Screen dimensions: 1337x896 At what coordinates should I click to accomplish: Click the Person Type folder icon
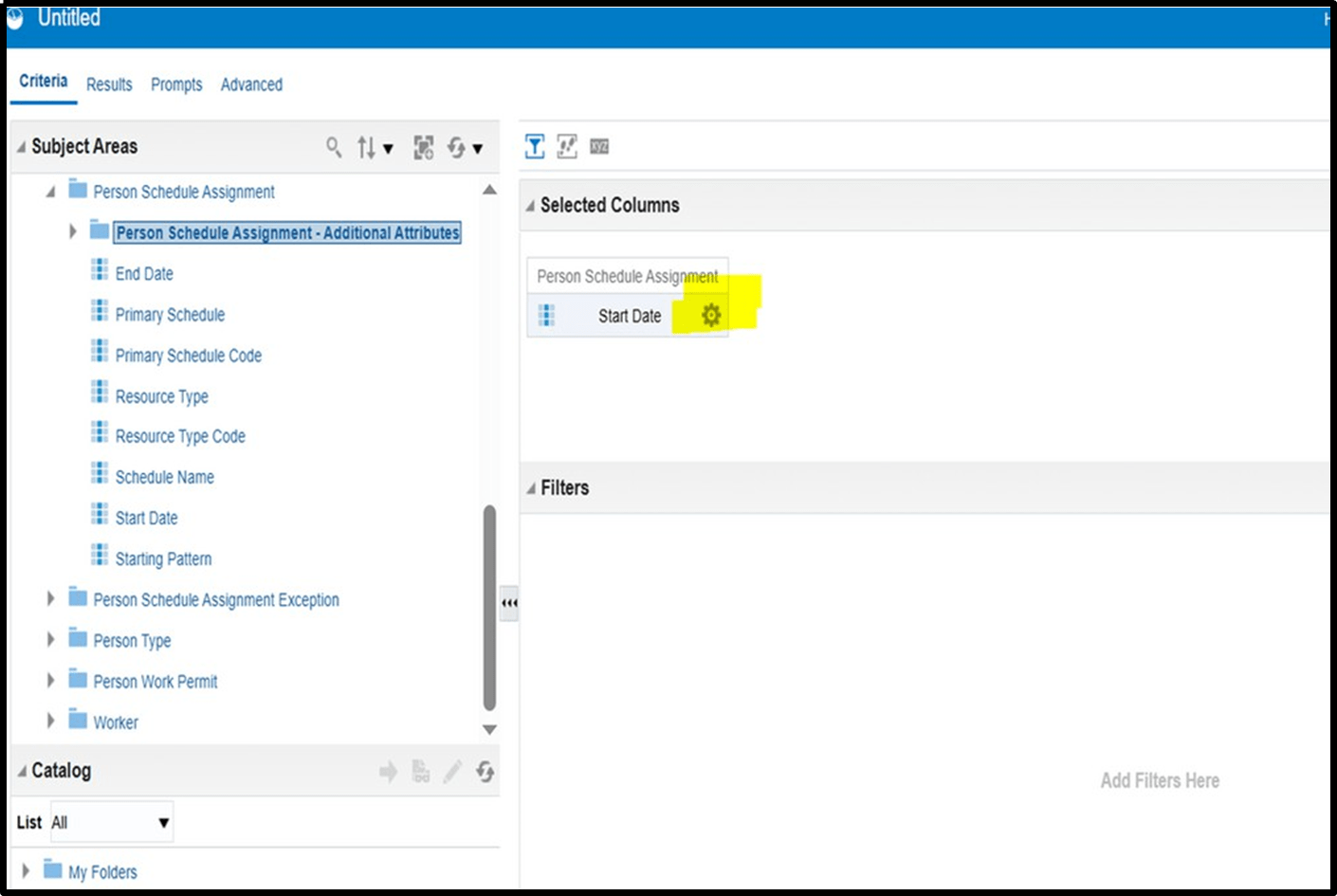(78, 638)
